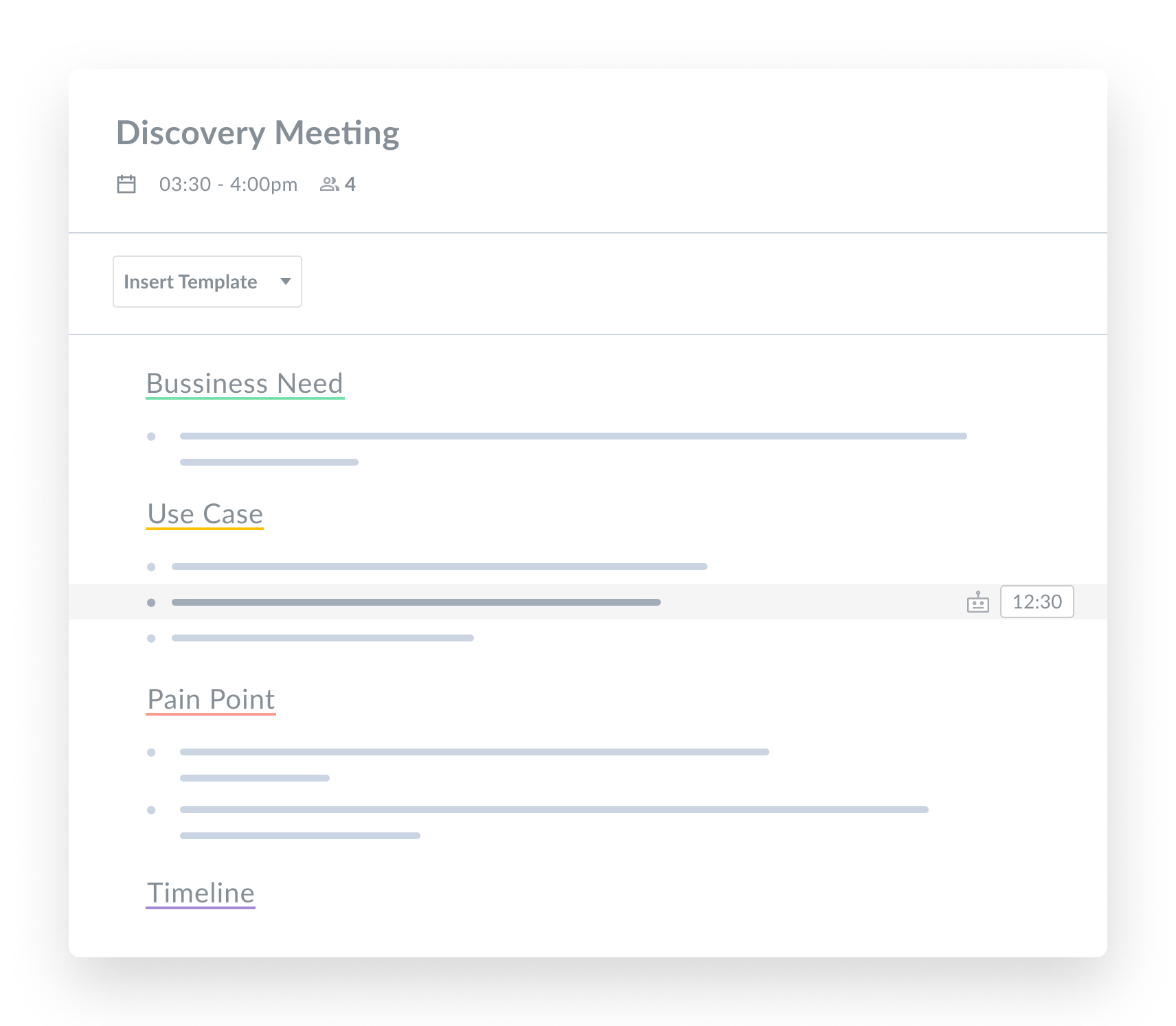Open the Use Case heading

[205, 514]
